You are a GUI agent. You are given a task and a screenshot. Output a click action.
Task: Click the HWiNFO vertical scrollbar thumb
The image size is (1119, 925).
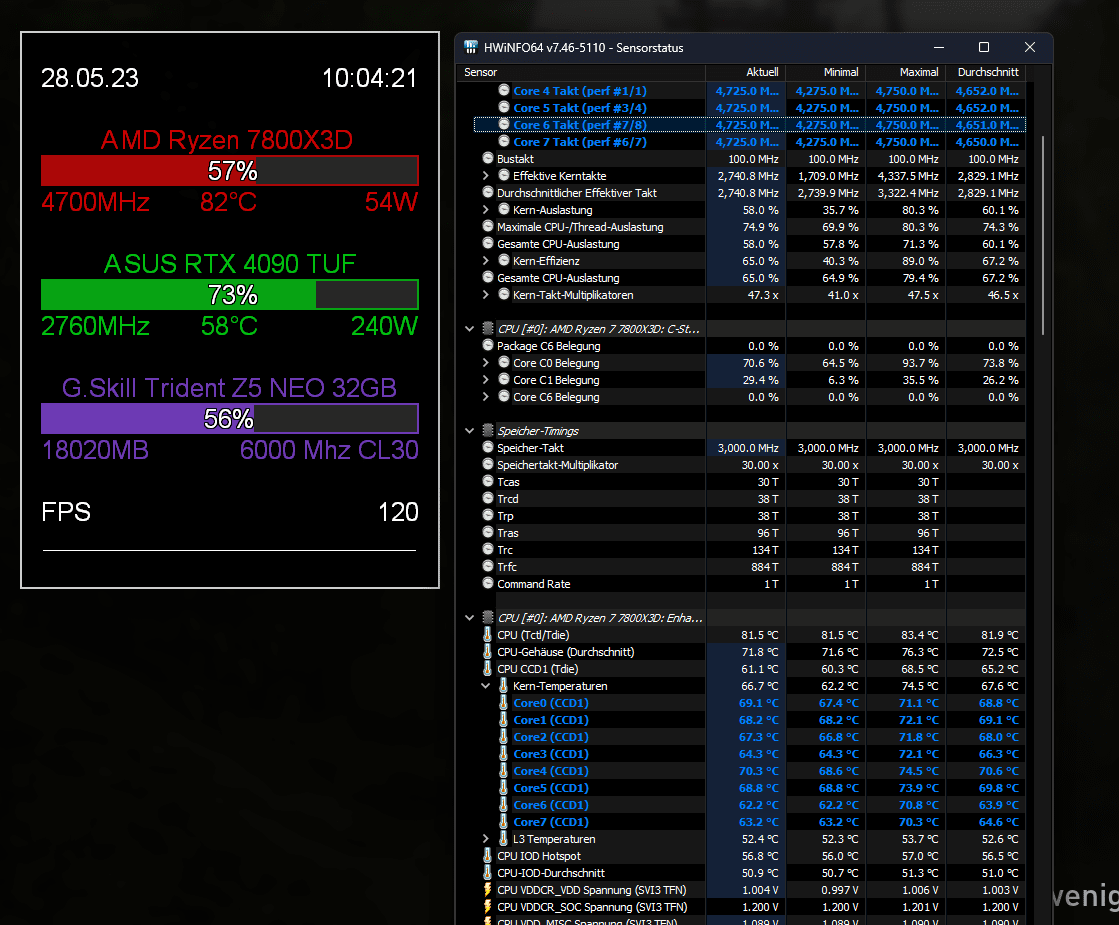coord(1043,236)
